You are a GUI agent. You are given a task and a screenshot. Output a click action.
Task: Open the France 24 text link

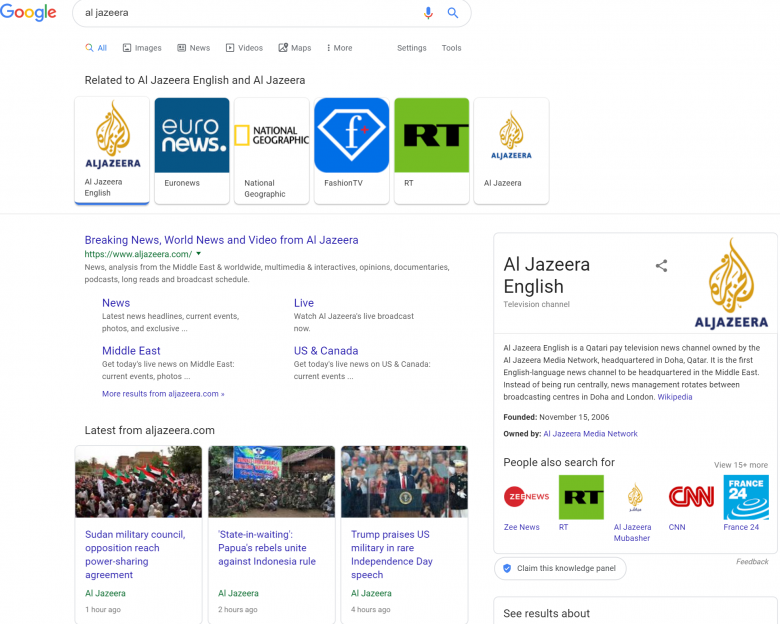tap(741, 527)
